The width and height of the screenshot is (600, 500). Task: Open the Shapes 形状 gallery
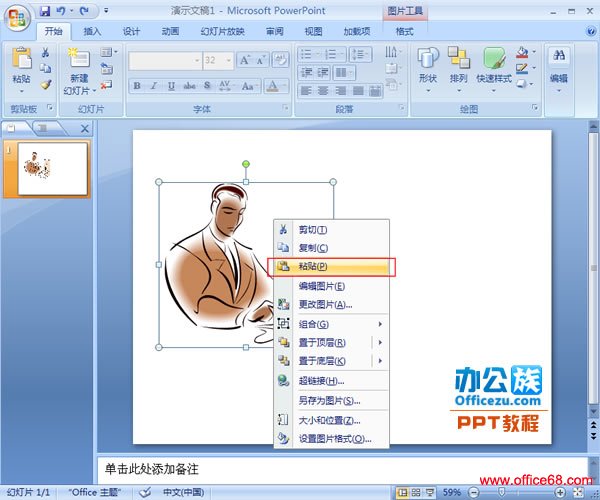[427, 70]
